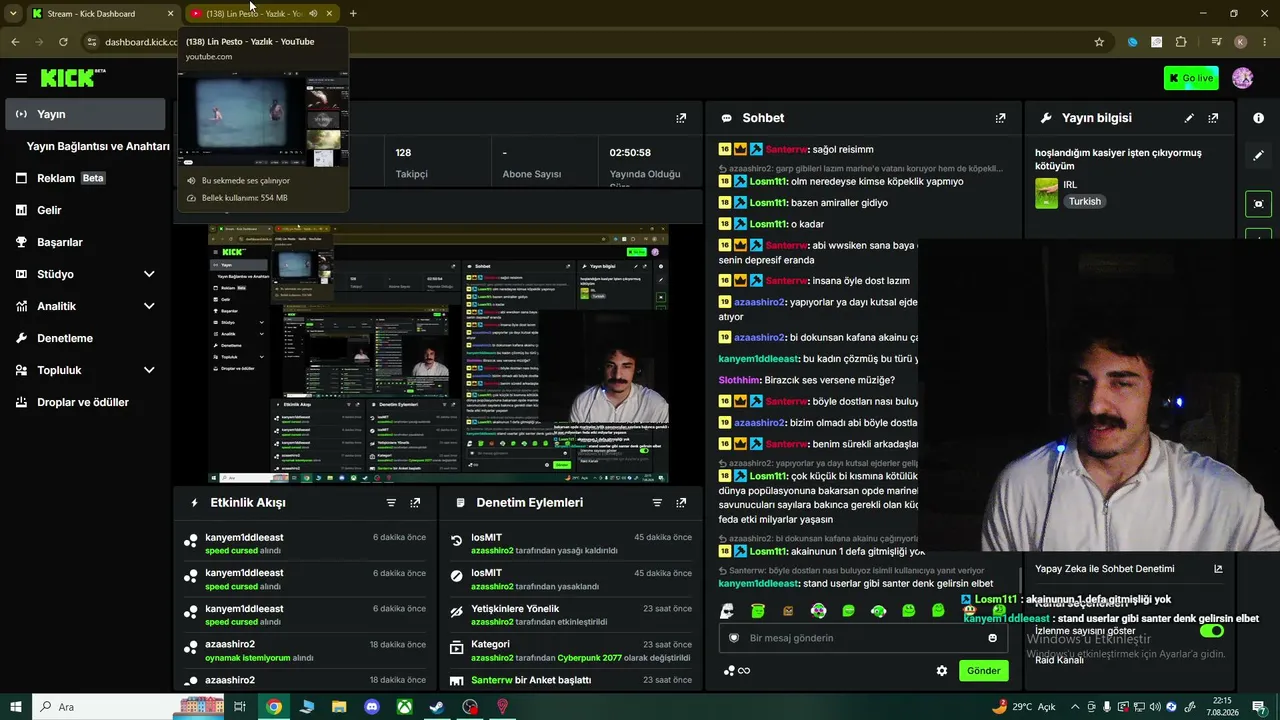This screenshot has width=1280, height=720.
Task: Pop out the stream stats panel
Action: point(681,118)
